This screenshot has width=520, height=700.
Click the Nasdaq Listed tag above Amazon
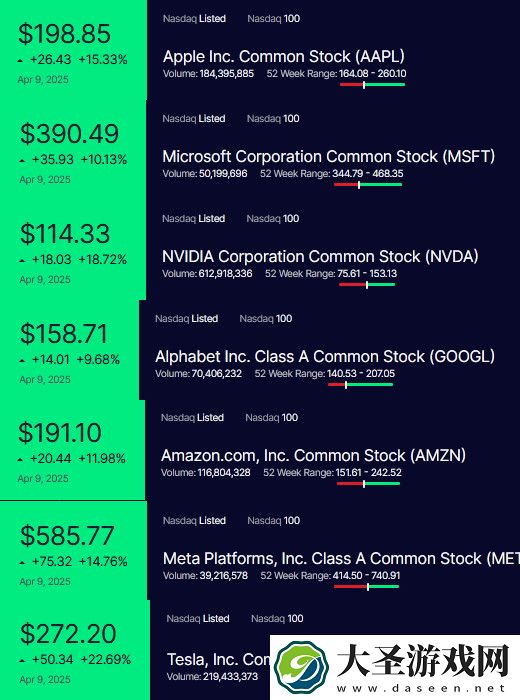192,418
